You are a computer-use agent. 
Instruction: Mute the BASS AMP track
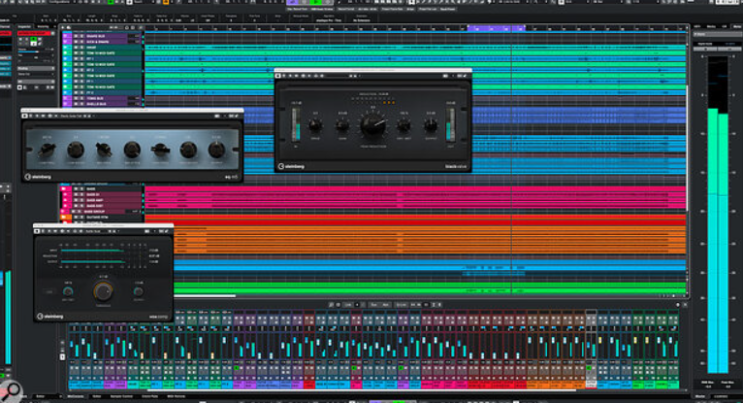(76, 200)
